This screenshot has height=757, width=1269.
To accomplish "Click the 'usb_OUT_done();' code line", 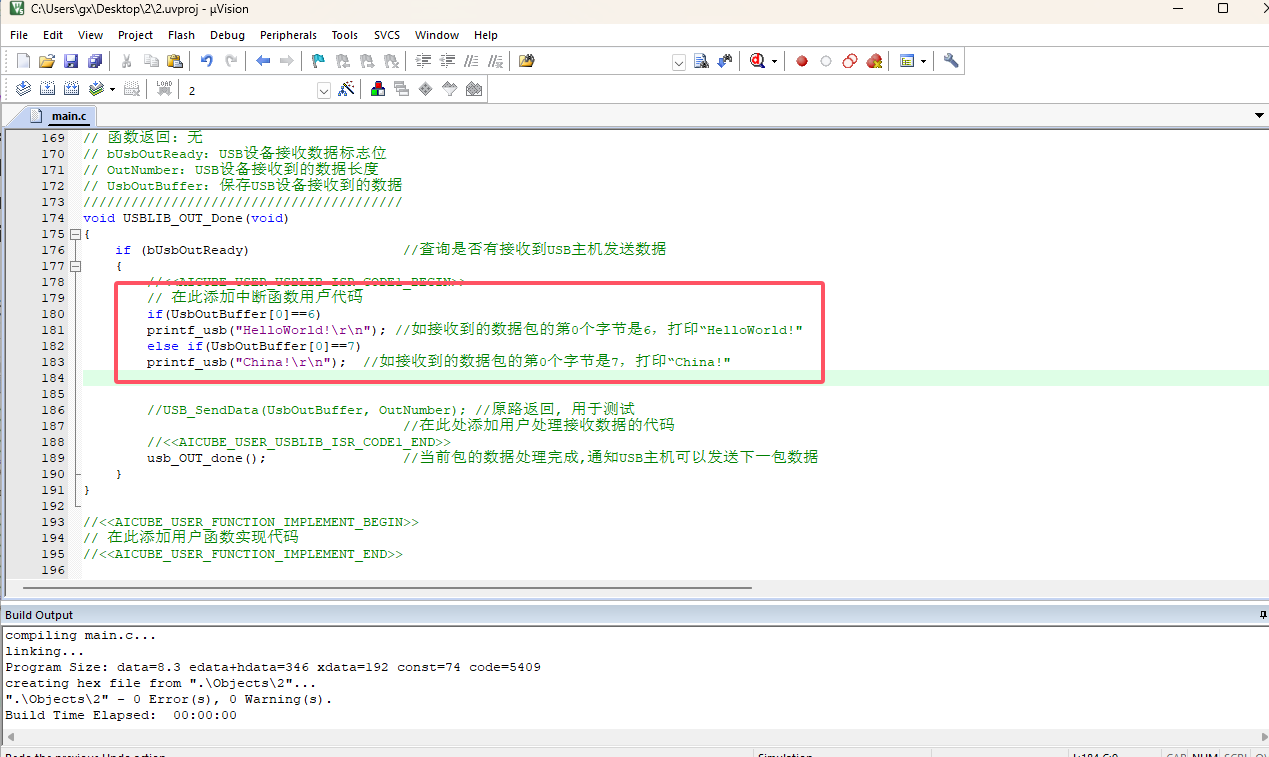I will pyautogui.click(x=207, y=458).
